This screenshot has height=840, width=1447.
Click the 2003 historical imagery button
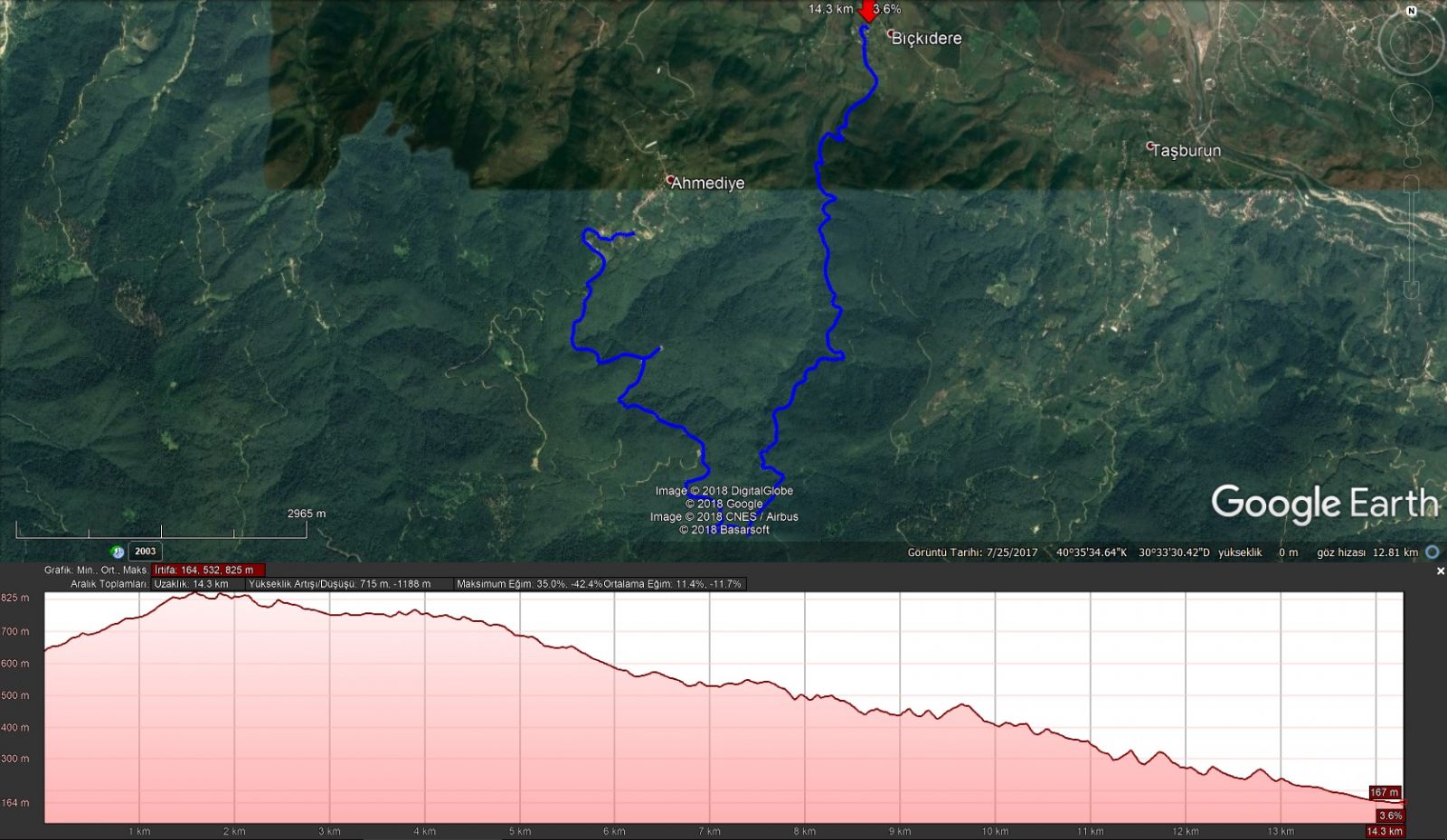coord(145,552)
